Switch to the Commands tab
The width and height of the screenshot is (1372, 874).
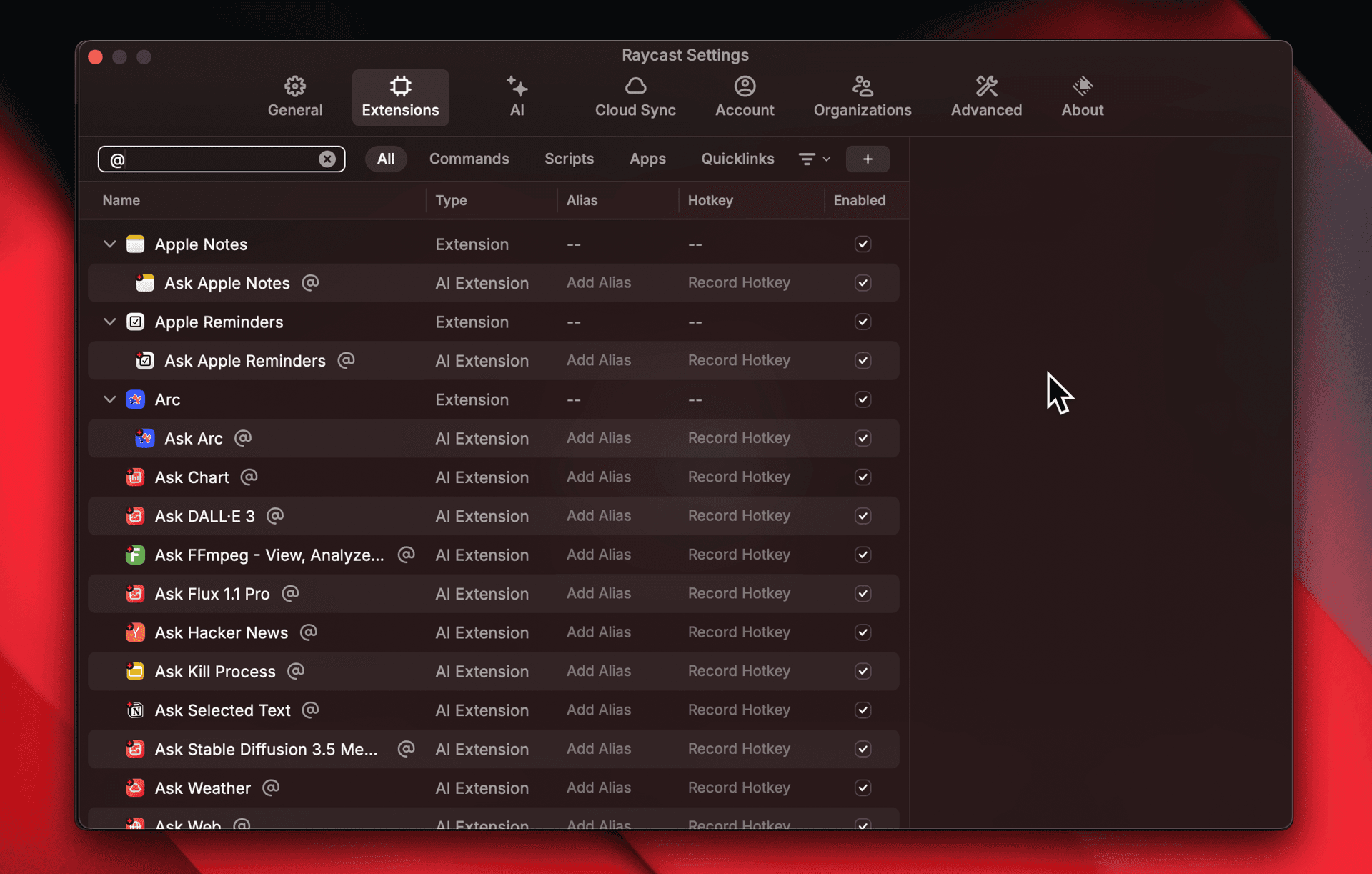[469, 159]
